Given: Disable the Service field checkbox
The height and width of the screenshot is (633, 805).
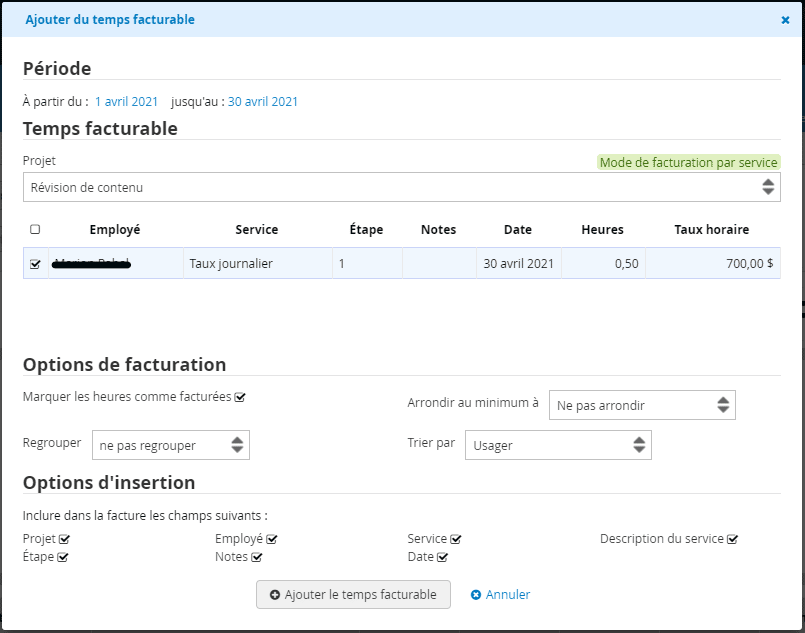Looking at the screenshot, I should click(456, 539).
